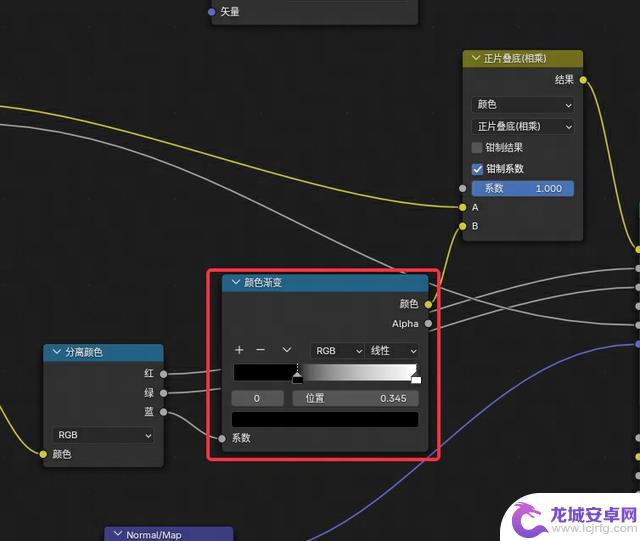Viewport: 640px width, 541px height.
Task: Click the 矢量 socket at top node
Action: [211, 12]
